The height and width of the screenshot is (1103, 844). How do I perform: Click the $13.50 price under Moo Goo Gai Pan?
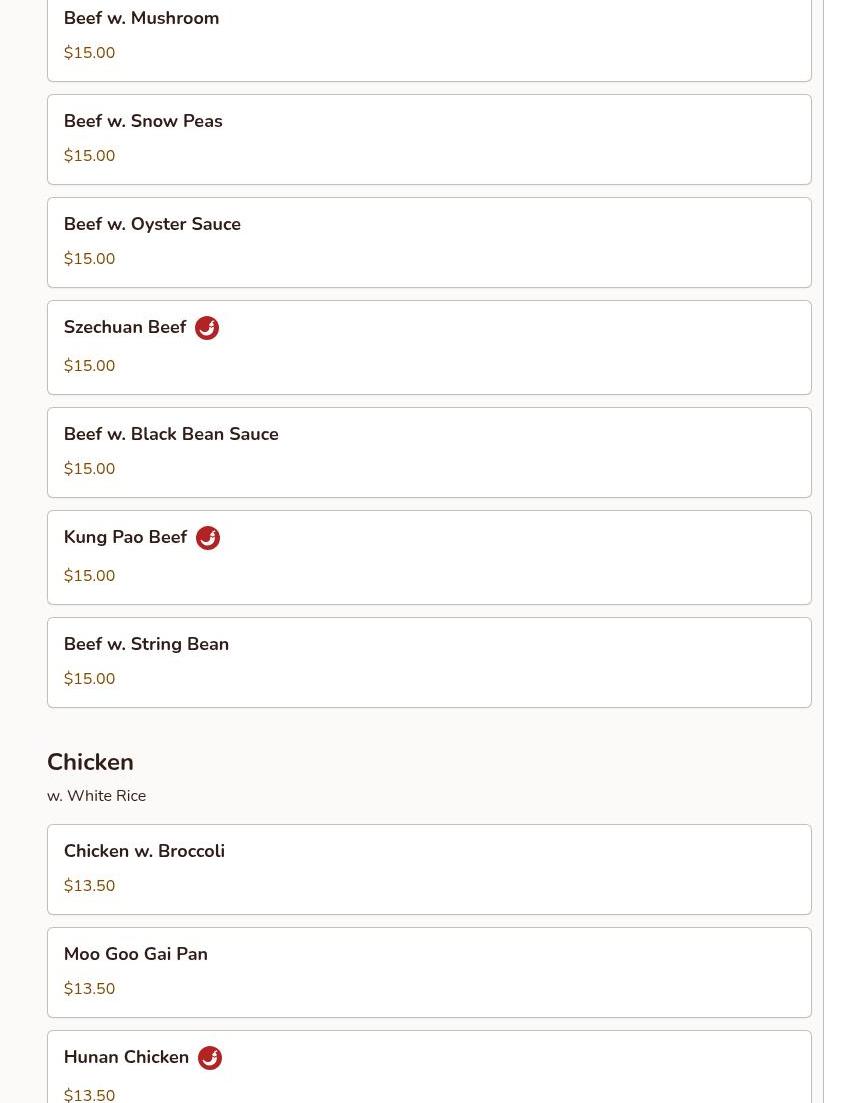89,988
